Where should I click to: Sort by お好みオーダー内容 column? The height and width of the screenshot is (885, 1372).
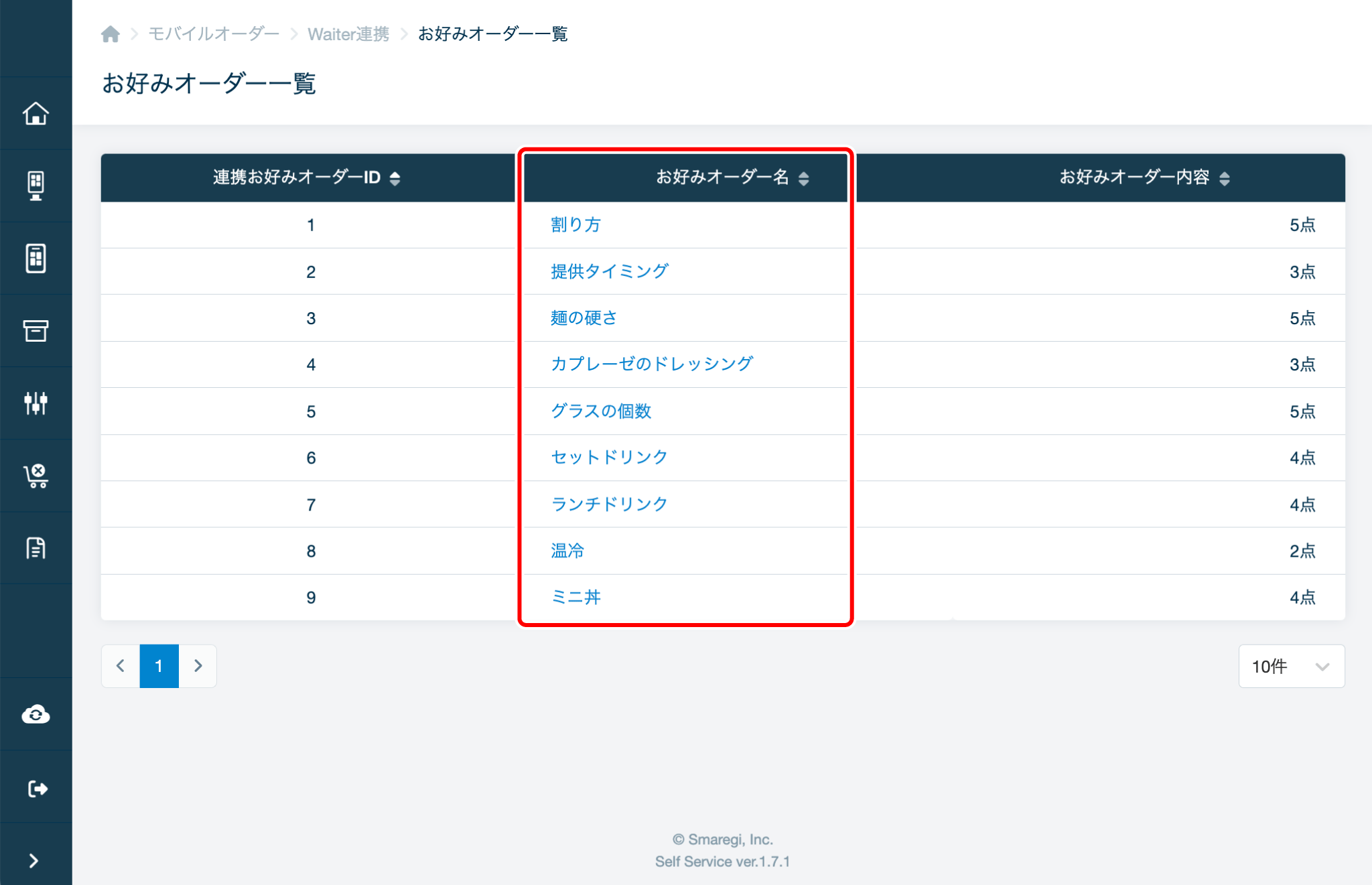(x=1224, y=178)
